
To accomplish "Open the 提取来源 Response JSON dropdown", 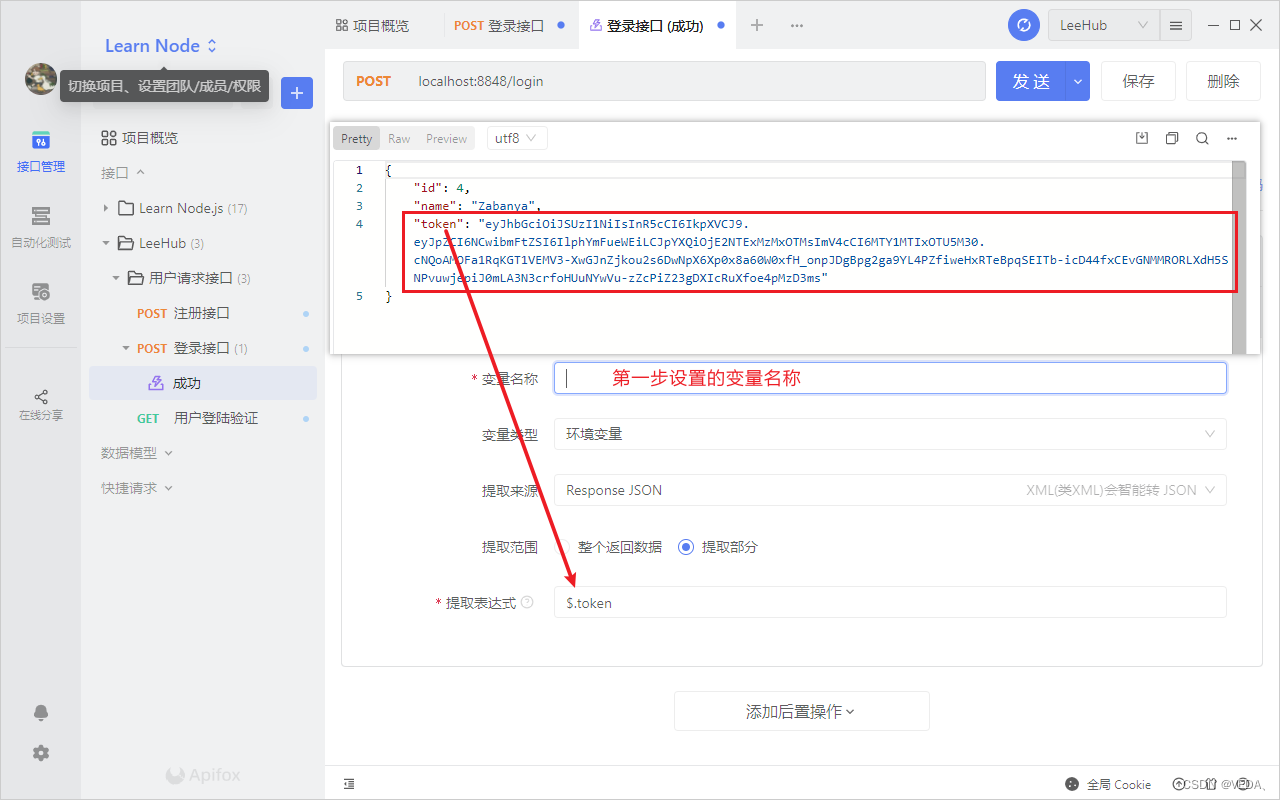I will (890, 490).
